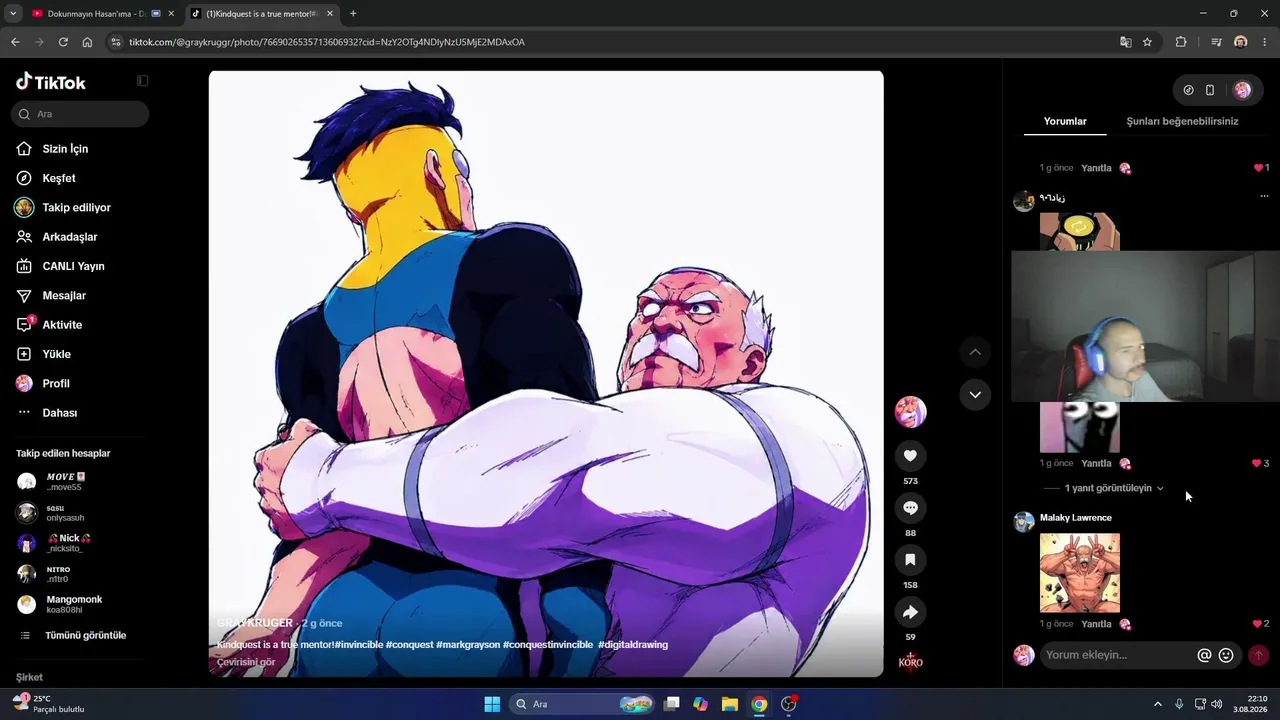The image size is (1280, 720).
Task: Open the taskbar weather widget
Action: pyautogui.click(x=48, y=704)
